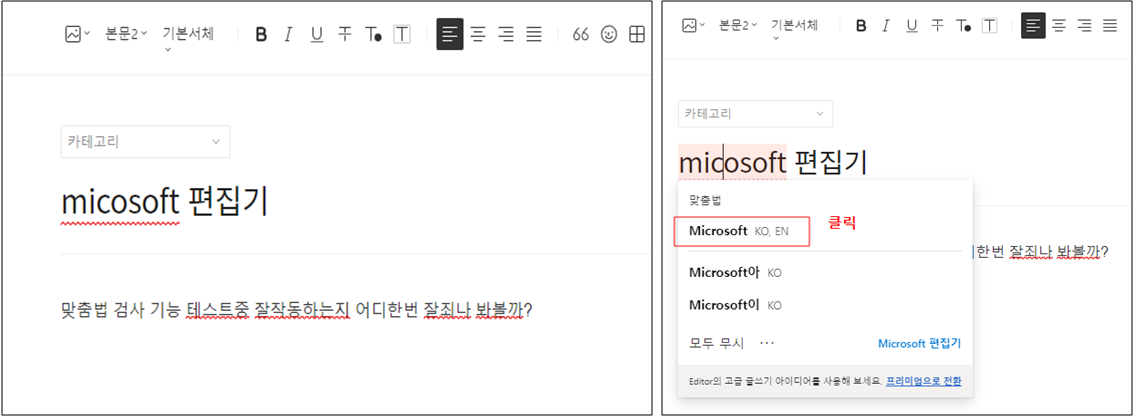1134x416 pixels.
Task: Open the 기본서체 font dropdown in left editor
Action: coord(188,38)
